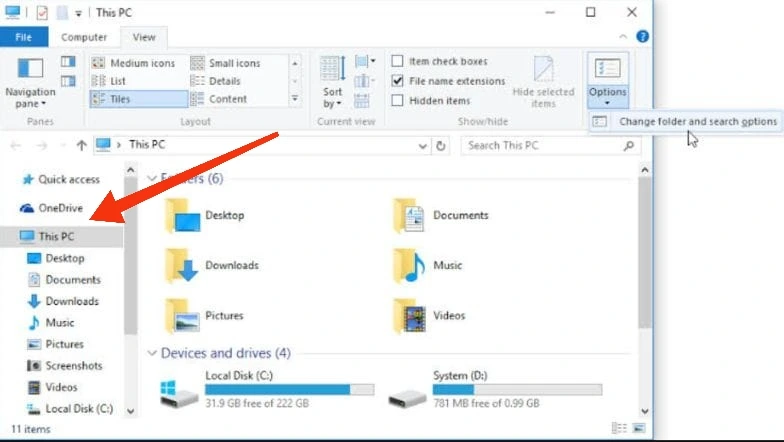Toggle the Details pane icon
Screen dimensions: 784x442
point(68,81)
